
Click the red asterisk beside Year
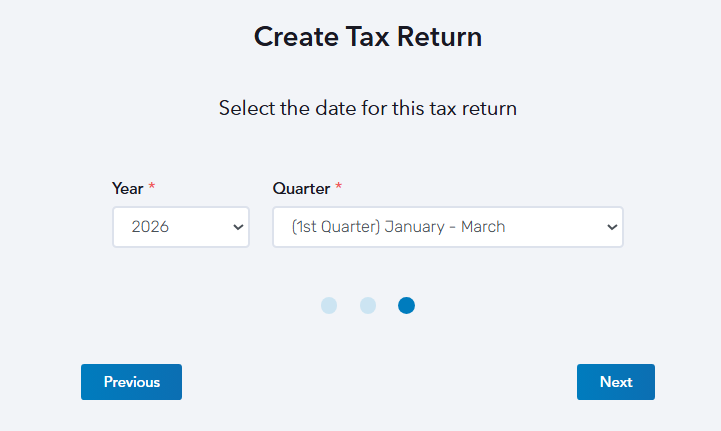point(152,187)
